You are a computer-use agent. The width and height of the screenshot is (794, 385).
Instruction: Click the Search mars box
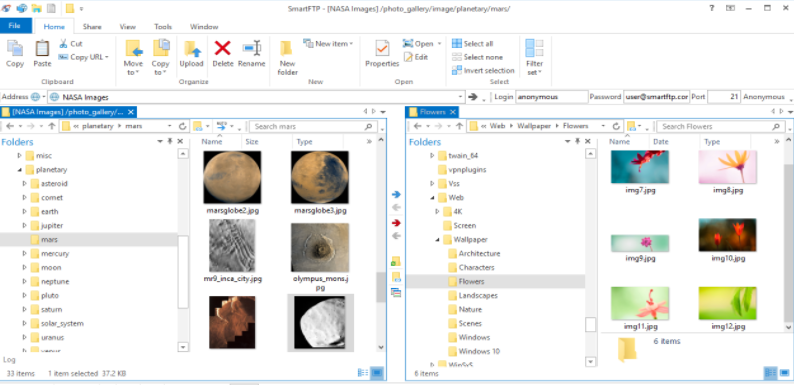tap(313, 127)
